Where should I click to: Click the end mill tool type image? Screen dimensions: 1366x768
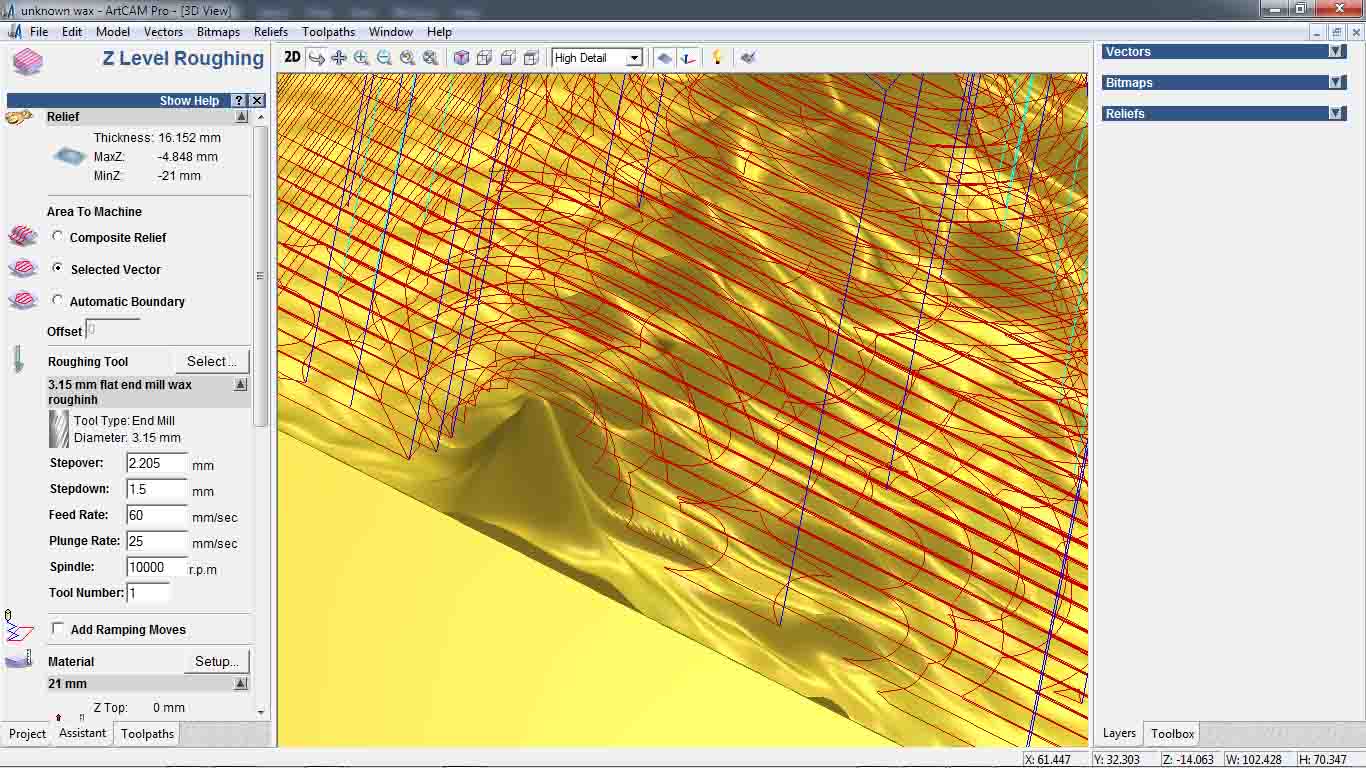click(59, 429)
